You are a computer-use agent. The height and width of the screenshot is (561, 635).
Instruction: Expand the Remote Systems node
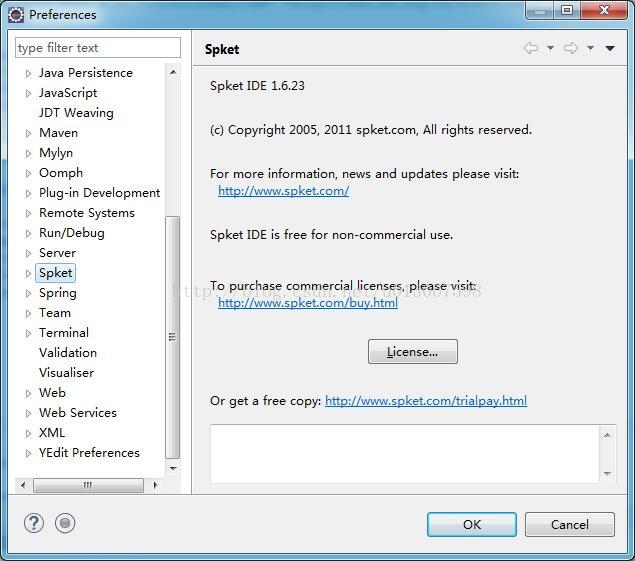(x=28, y=213)
